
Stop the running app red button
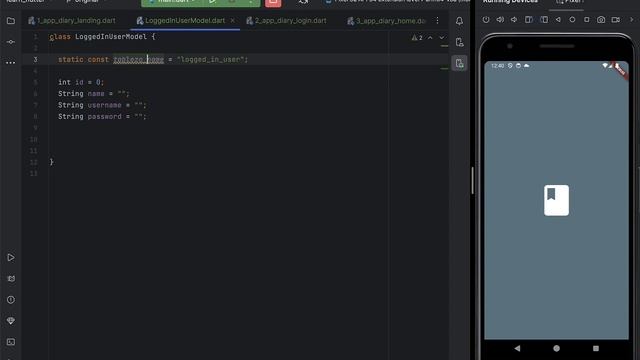(x=273, y=2)
